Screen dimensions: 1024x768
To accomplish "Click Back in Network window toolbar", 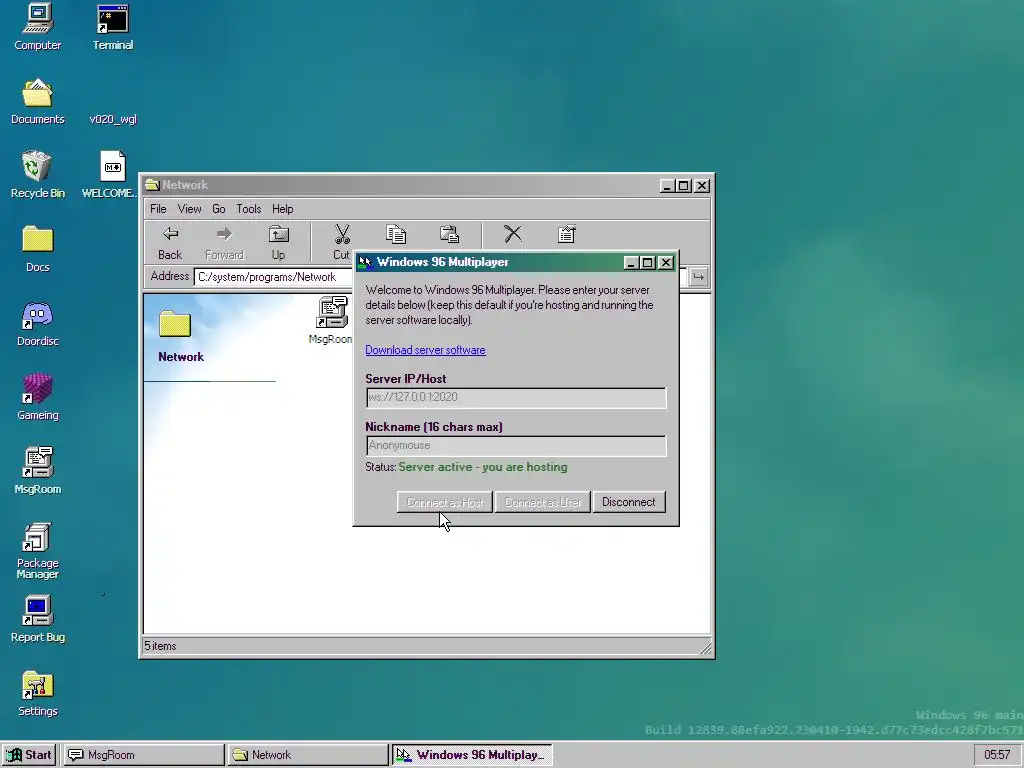I will (x=170, y=243).
